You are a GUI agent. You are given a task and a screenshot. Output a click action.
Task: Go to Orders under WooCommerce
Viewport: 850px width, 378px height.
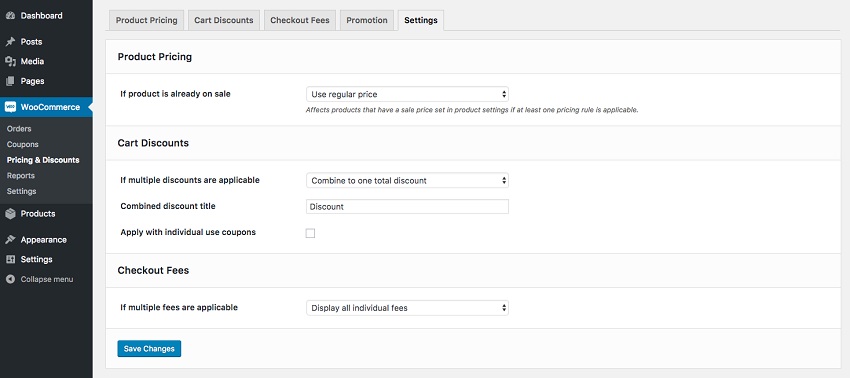(x=19, y=129)
